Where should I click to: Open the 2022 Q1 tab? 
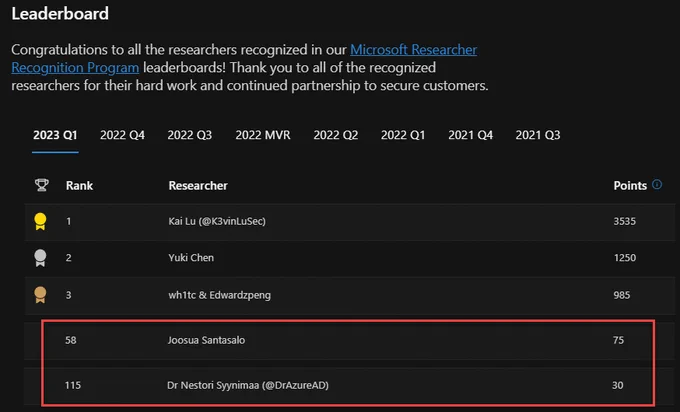403,135
